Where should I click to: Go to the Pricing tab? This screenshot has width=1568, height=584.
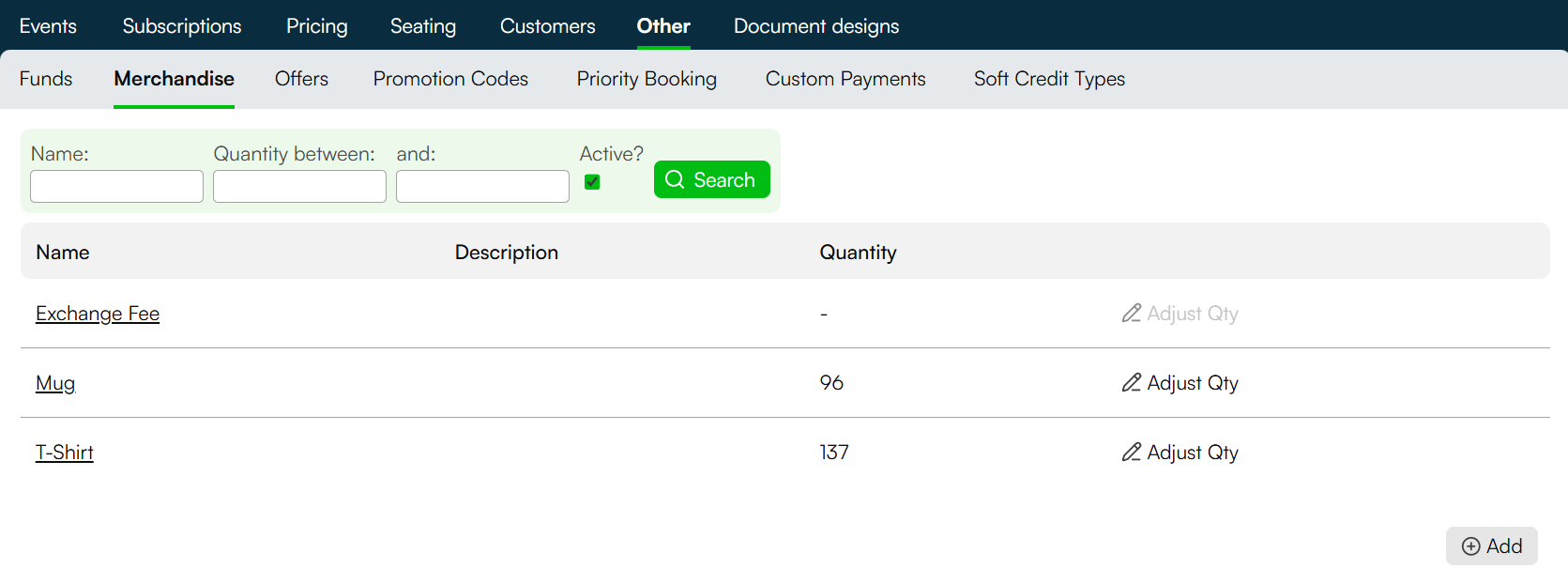[317, 26]
